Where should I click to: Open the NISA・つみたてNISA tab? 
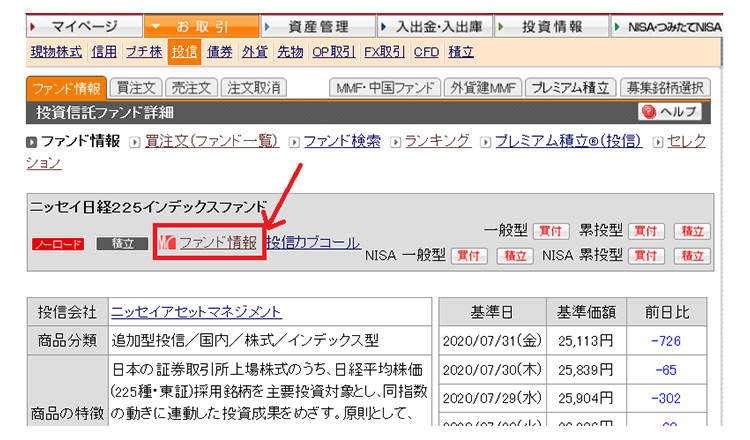coord(668,26)
